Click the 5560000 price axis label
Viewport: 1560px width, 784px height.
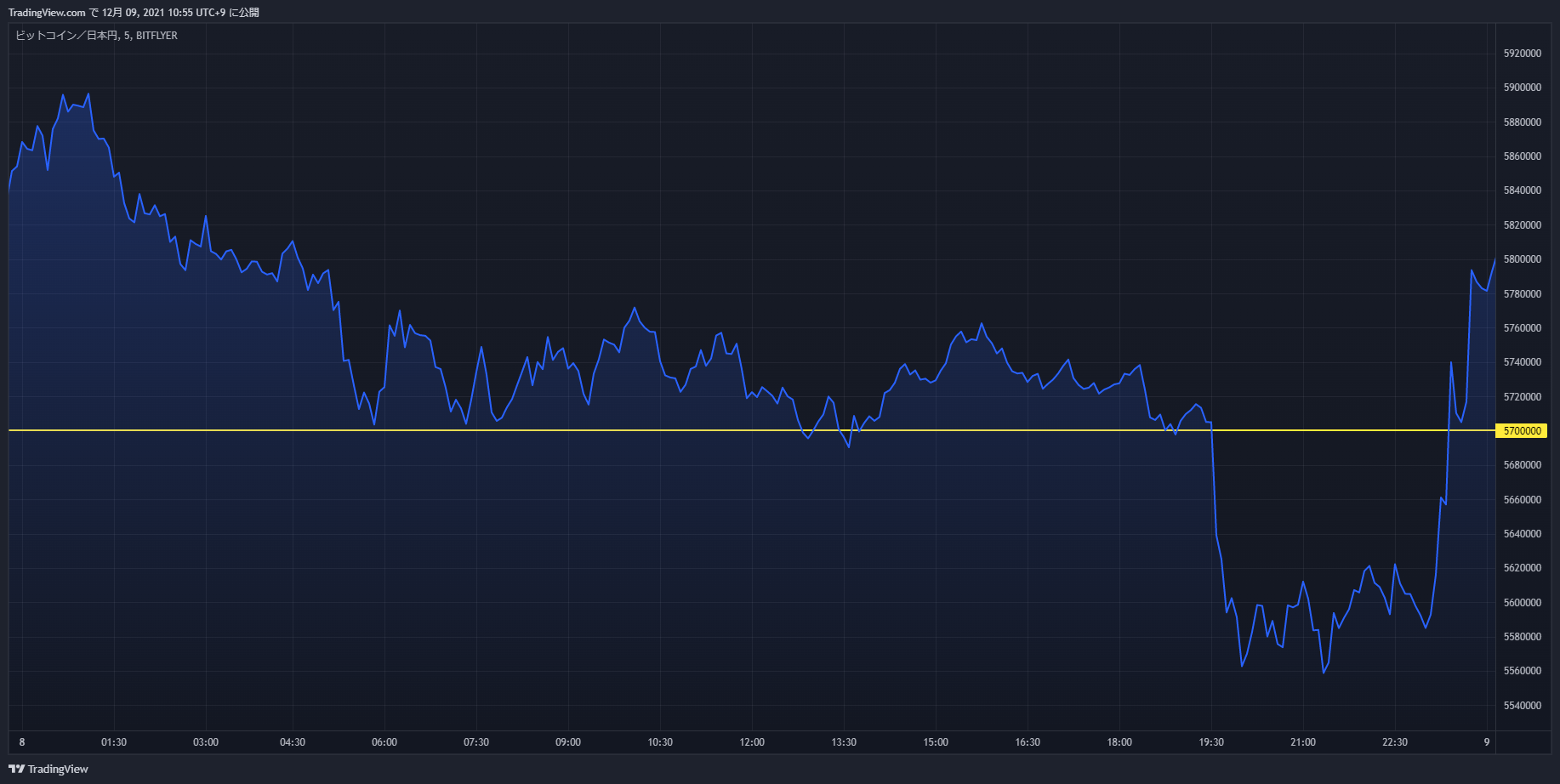click(1523, 671)
